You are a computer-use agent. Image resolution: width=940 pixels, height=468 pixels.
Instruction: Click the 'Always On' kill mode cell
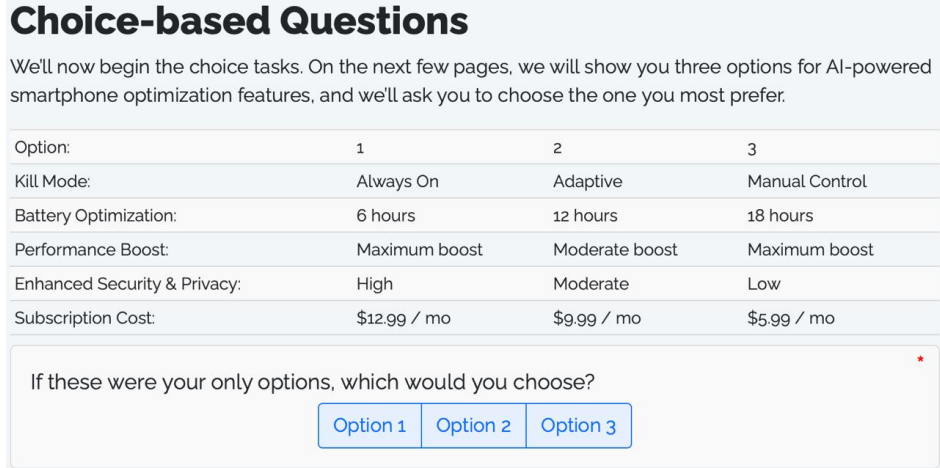point(397,181)
